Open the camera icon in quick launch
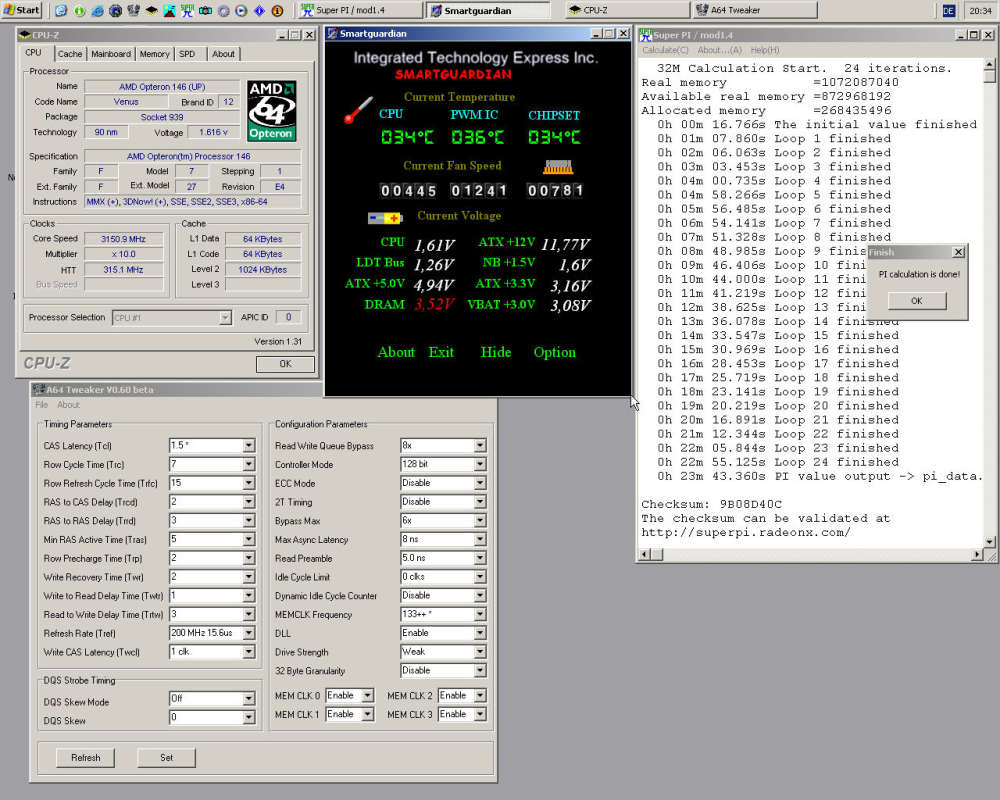This screenshot has height=800, width=1000. (206, 10)
